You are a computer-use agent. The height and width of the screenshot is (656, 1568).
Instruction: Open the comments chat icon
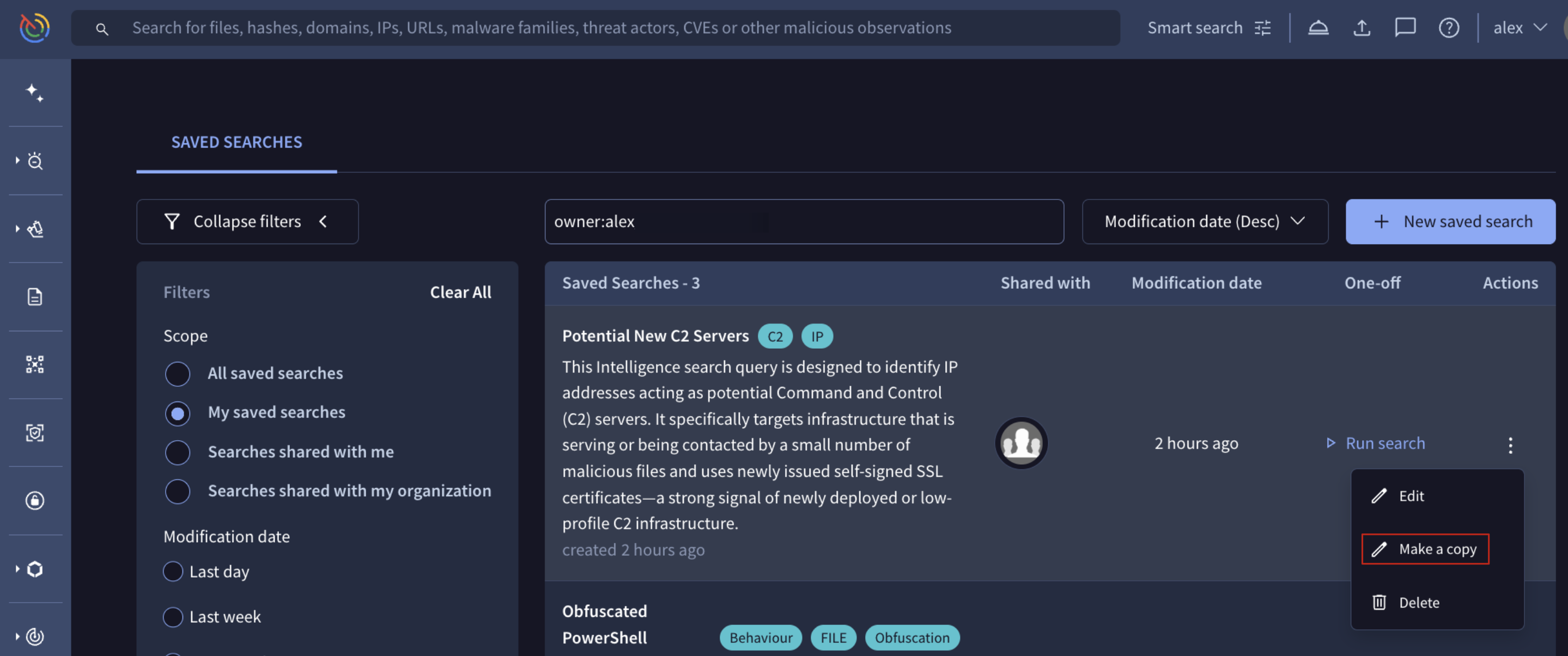[1405, 28]
